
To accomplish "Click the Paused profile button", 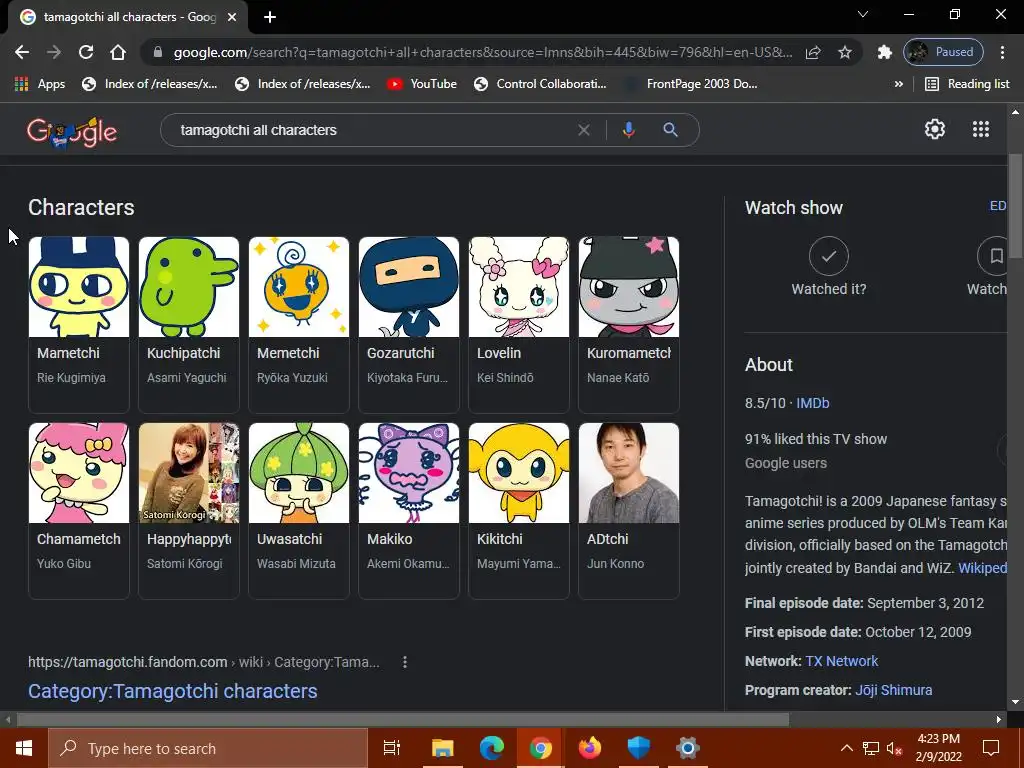I will (943, 52).
